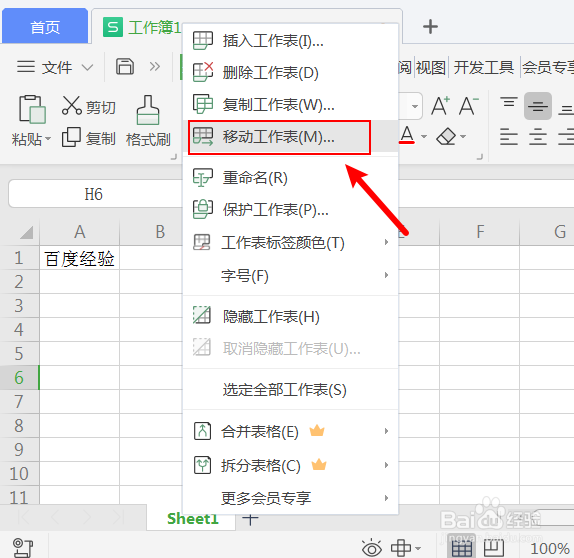Open font size combo box arrow

(x=415, y=106)
